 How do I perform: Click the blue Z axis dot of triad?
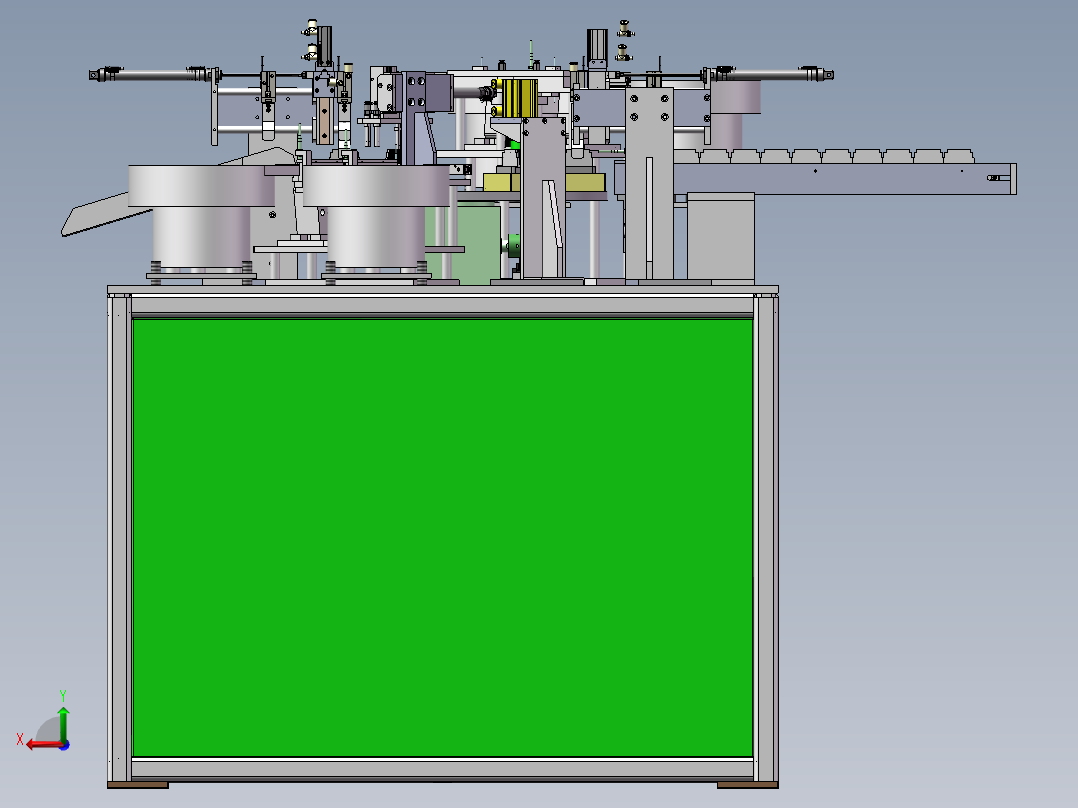65,745
